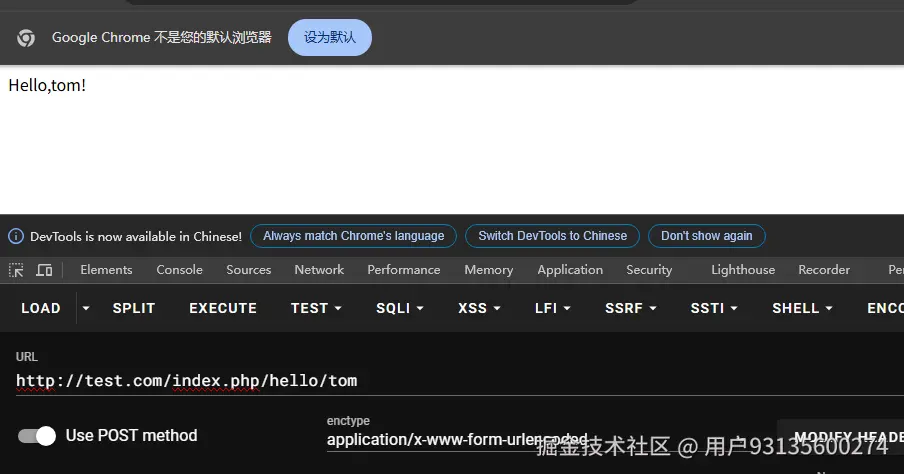Screen dimensions: 904x474
Task: Click Switch DevTools to Chinese
Action: click(552, 236)
